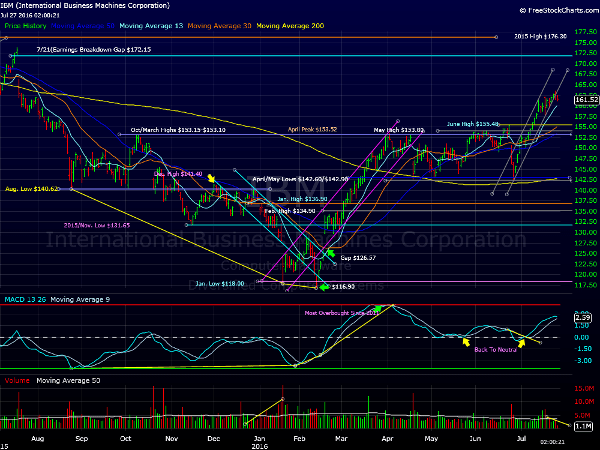The height and width of the screenshot is (450, 600).
Task: Click the '2015 High $176.30' annotation
Action: pyautogui.click(x=540, y=36)
